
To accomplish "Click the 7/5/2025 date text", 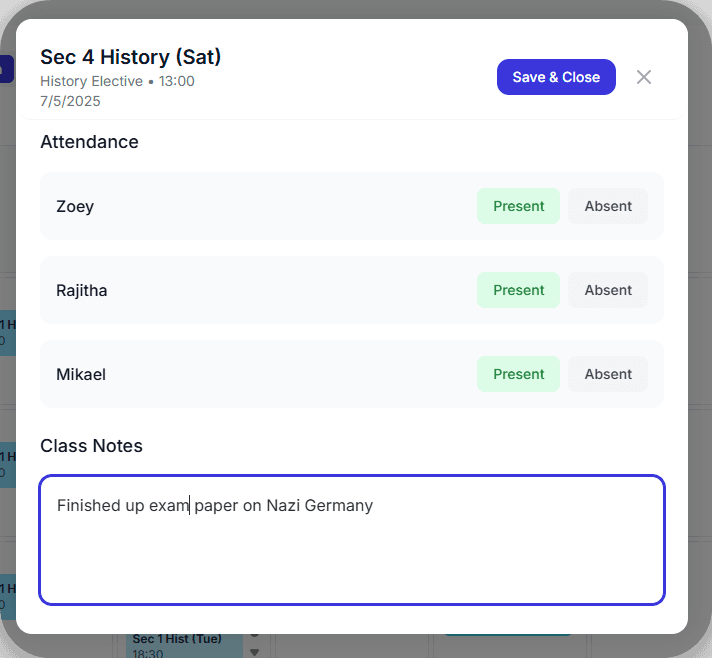I will pyautogui.click(x=70, y=101).
